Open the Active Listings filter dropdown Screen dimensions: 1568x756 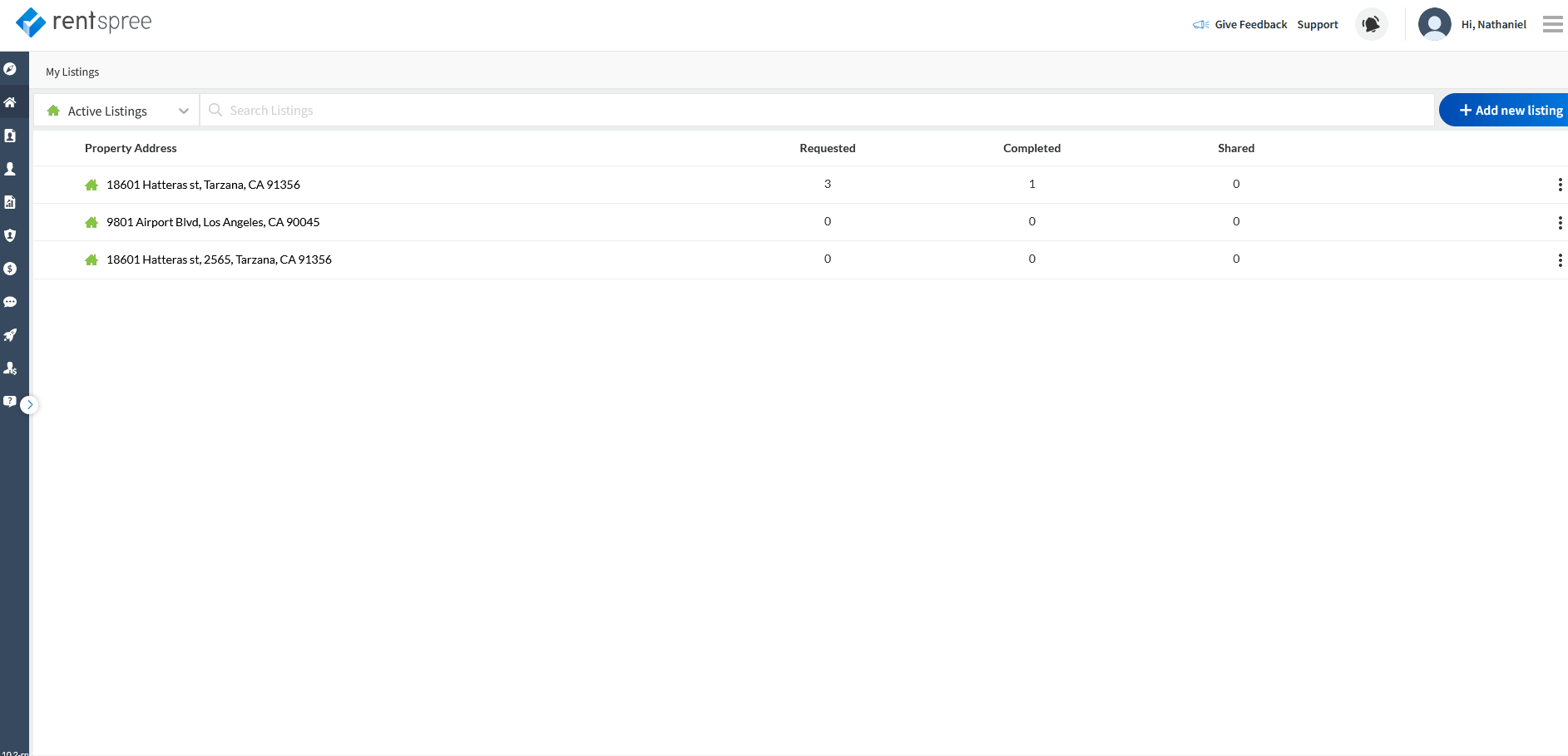coord(117,111)
